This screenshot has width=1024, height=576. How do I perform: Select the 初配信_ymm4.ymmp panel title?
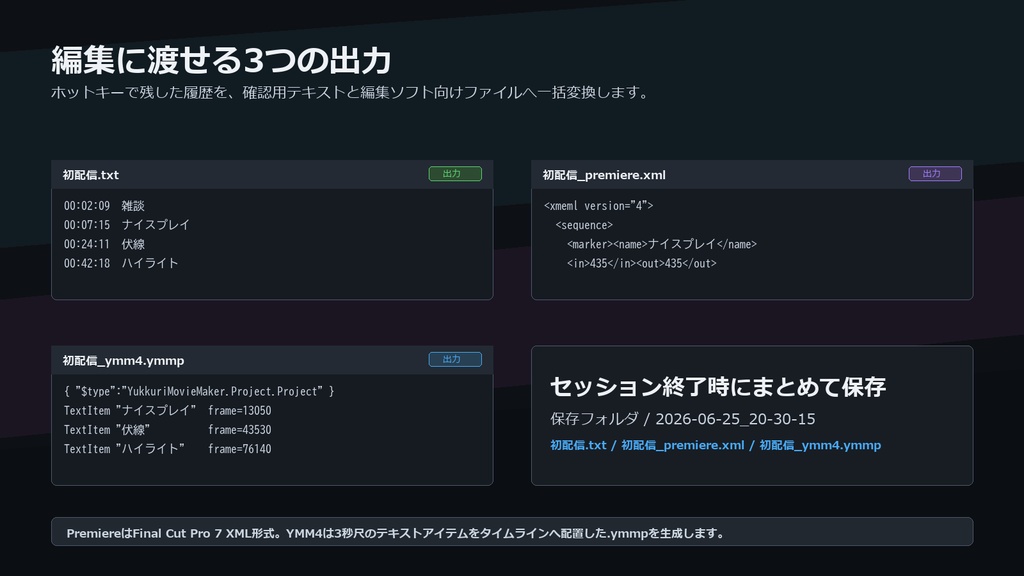click(x=123, y=360)
